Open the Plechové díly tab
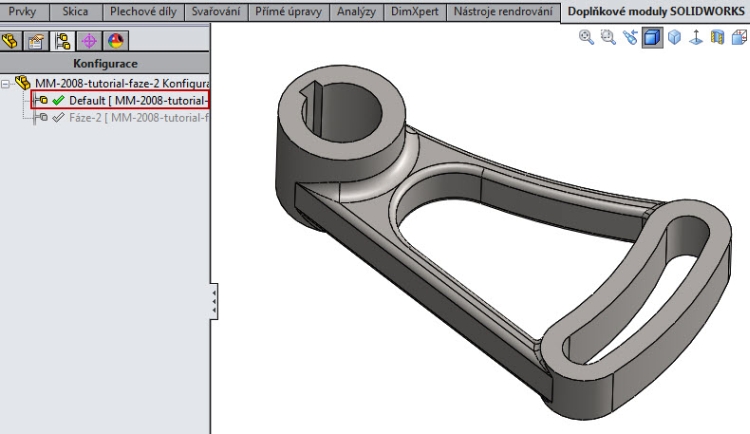 143,11
